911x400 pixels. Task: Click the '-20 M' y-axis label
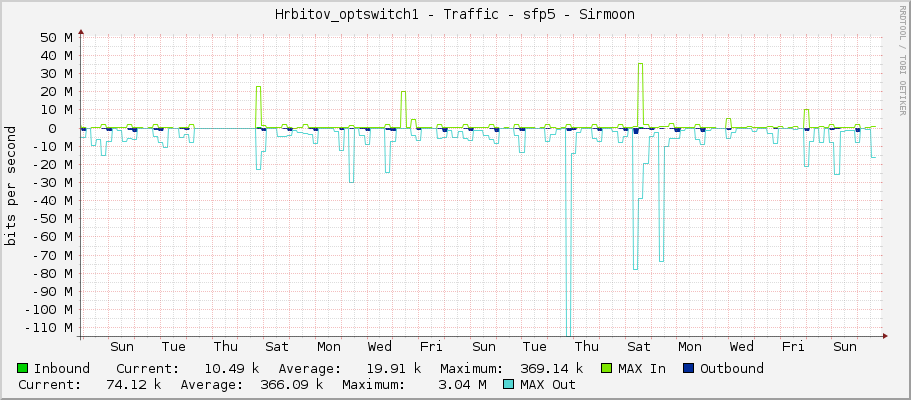(53, 165)
